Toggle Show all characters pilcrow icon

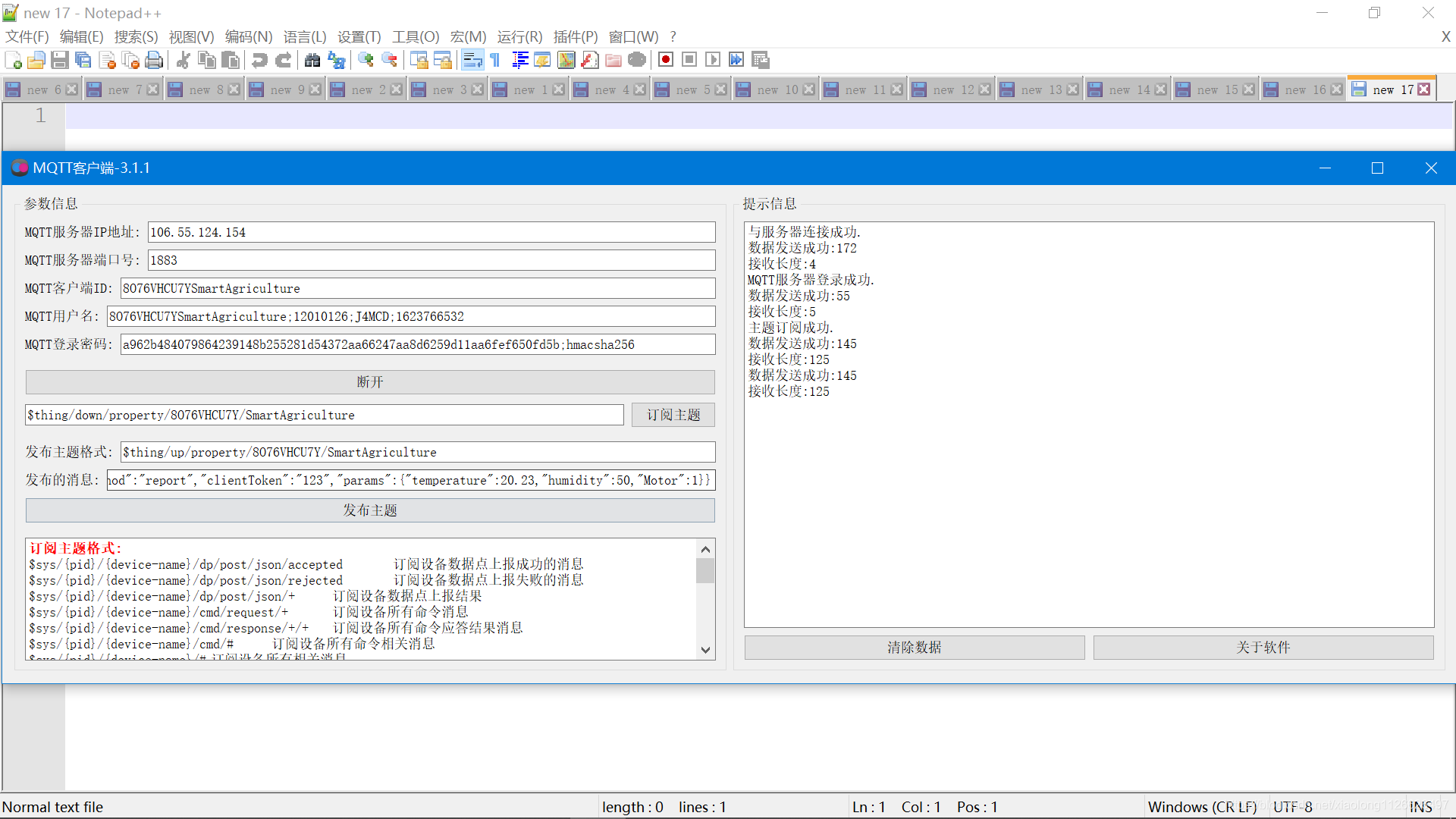click(495, 60)
